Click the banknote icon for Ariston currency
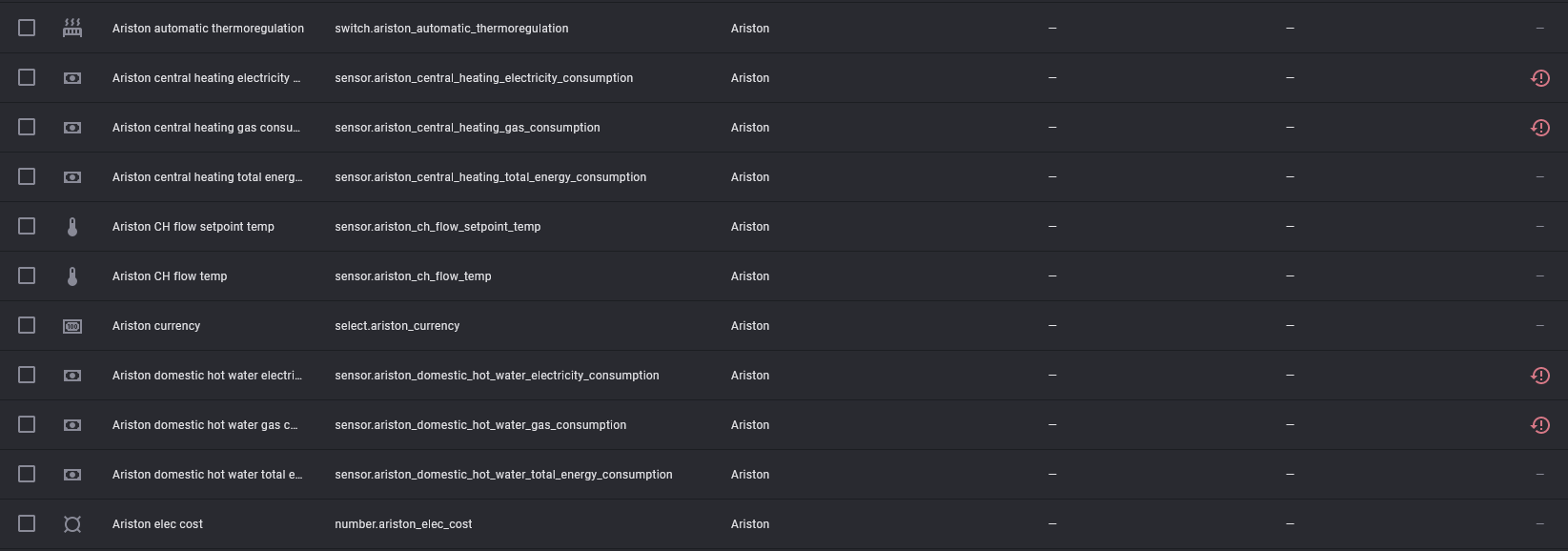The image size is (1568, 551). coord(71,325)
